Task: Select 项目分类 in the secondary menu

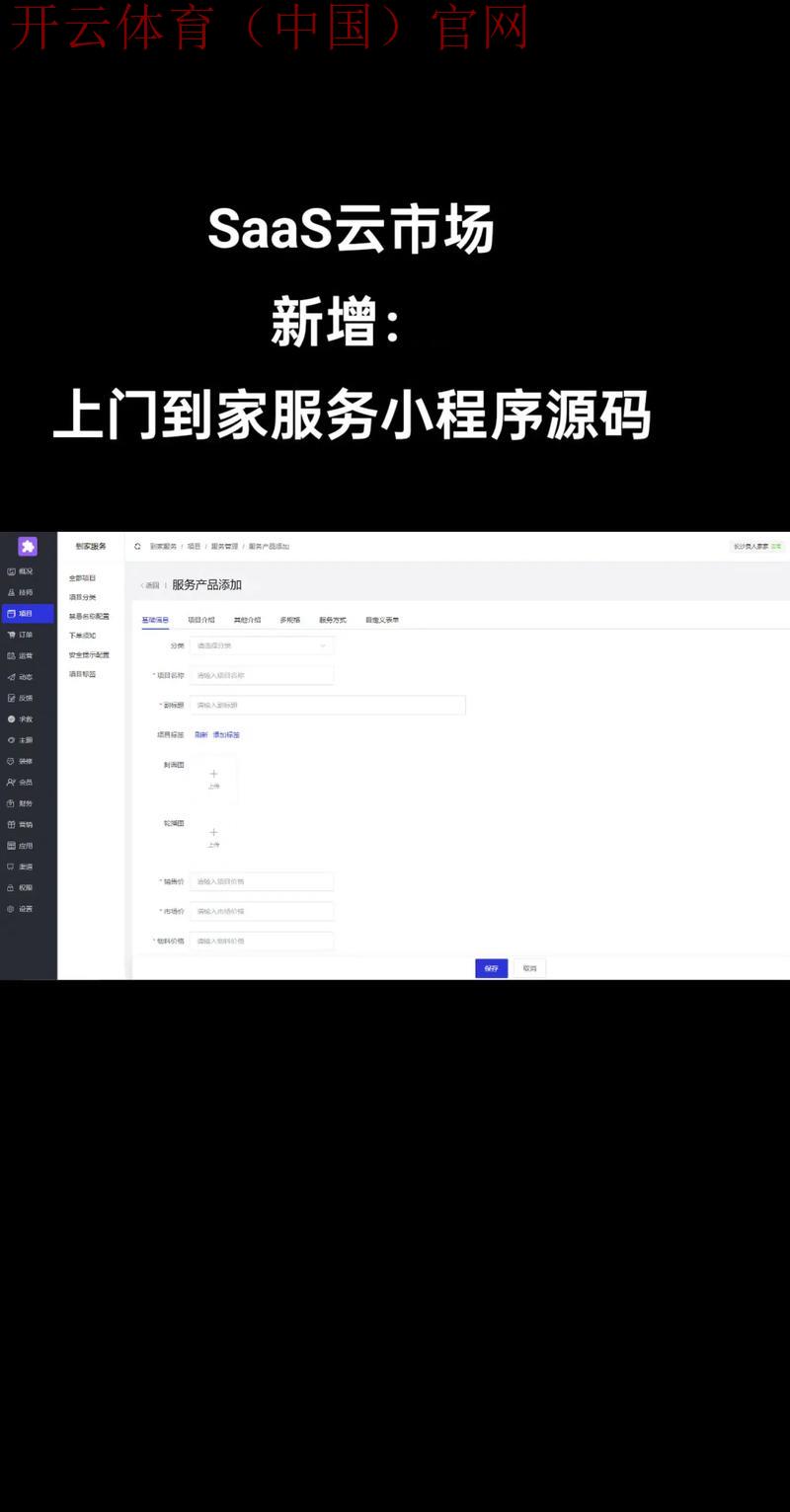Action: pos(83,596)
